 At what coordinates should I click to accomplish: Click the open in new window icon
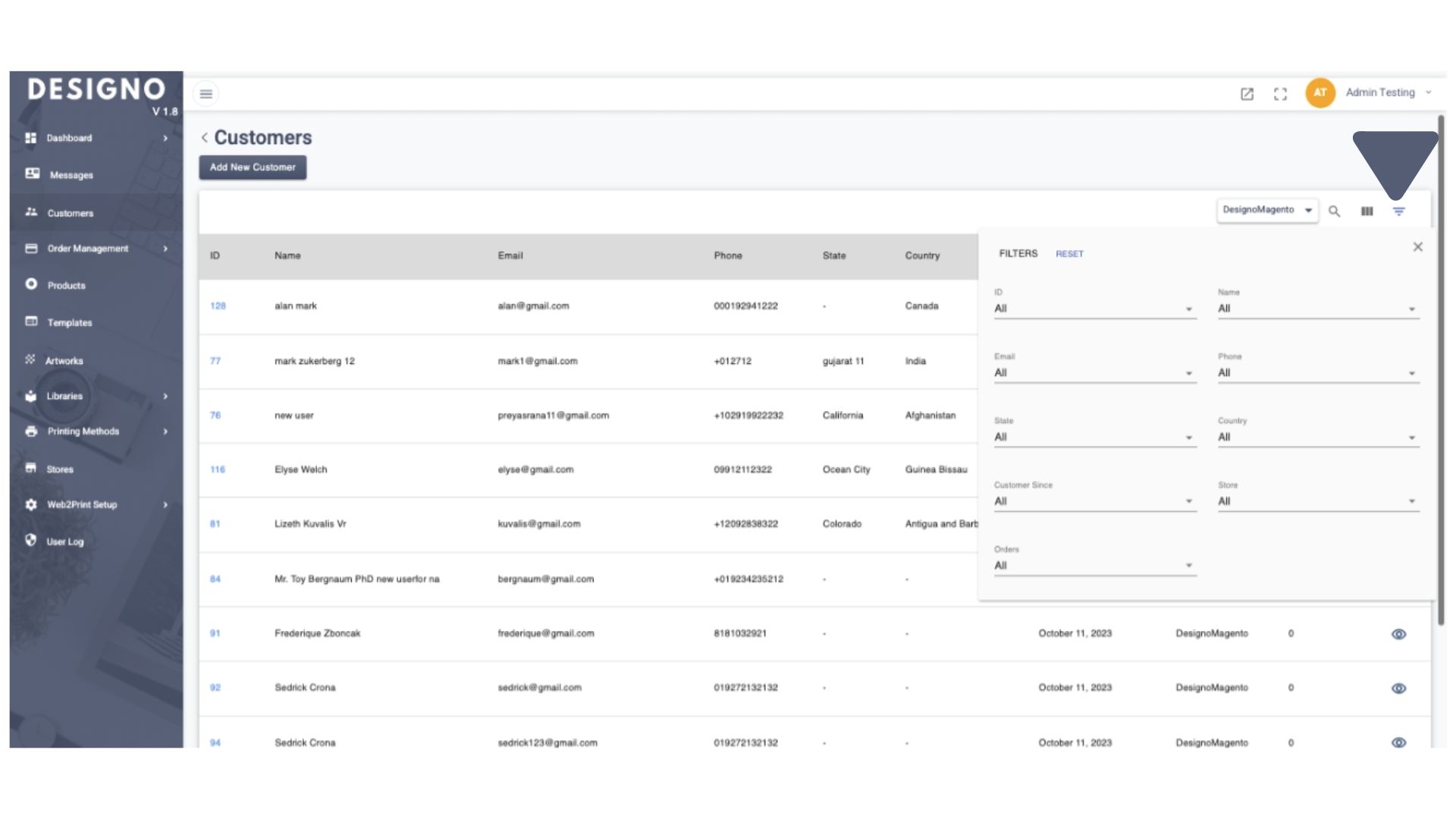(x=1247, y=94)
